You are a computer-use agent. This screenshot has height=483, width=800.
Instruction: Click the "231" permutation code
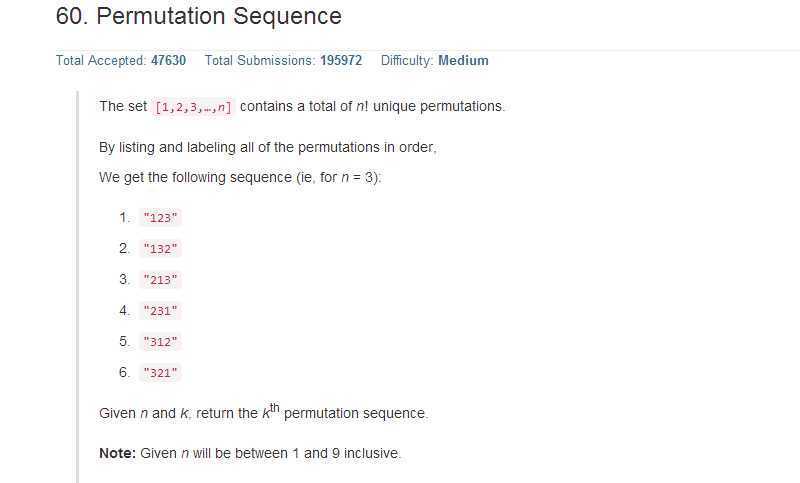[160, 311]
